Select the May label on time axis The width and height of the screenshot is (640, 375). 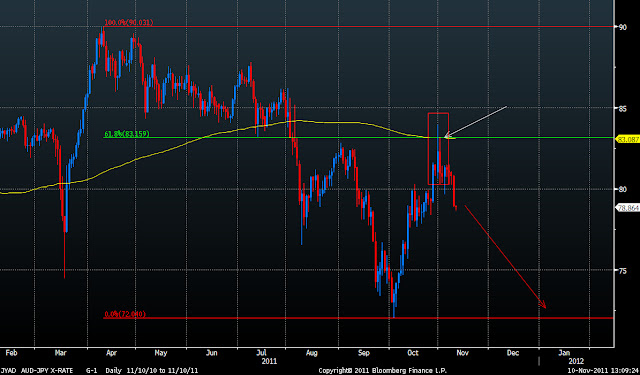(161, 352)
